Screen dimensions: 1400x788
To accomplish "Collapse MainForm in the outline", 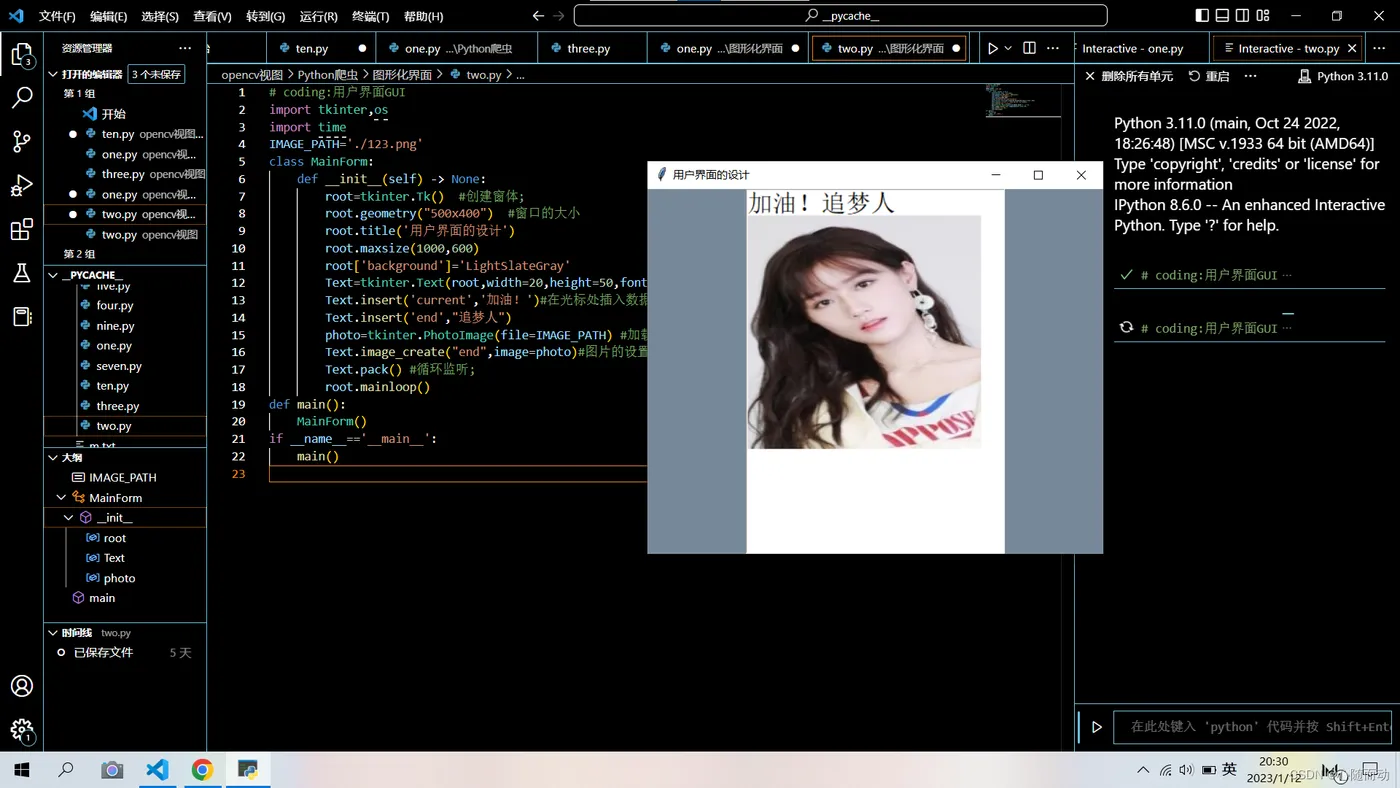I will click(x=61, y=497).
